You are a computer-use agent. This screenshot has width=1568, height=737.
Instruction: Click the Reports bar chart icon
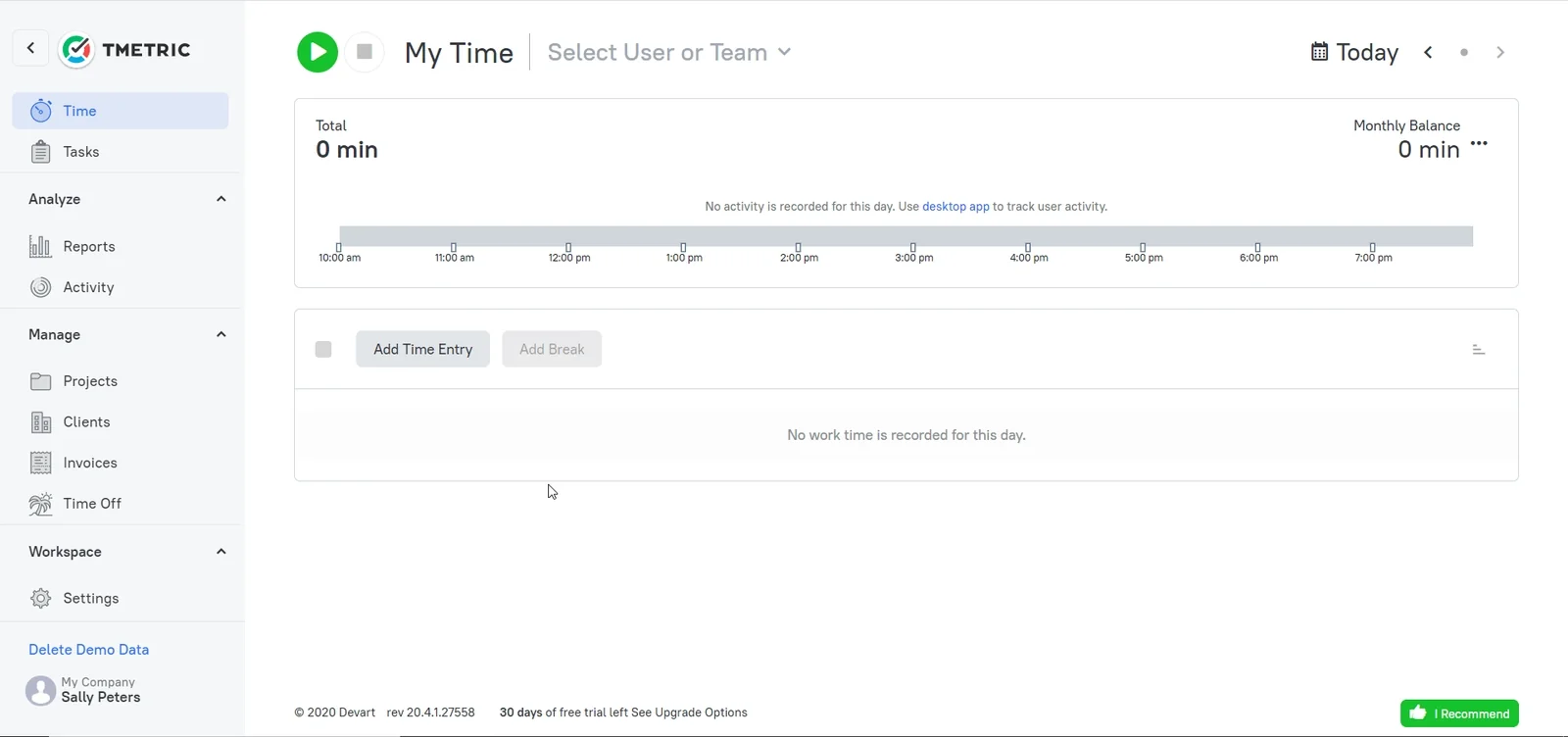(40, 246)
